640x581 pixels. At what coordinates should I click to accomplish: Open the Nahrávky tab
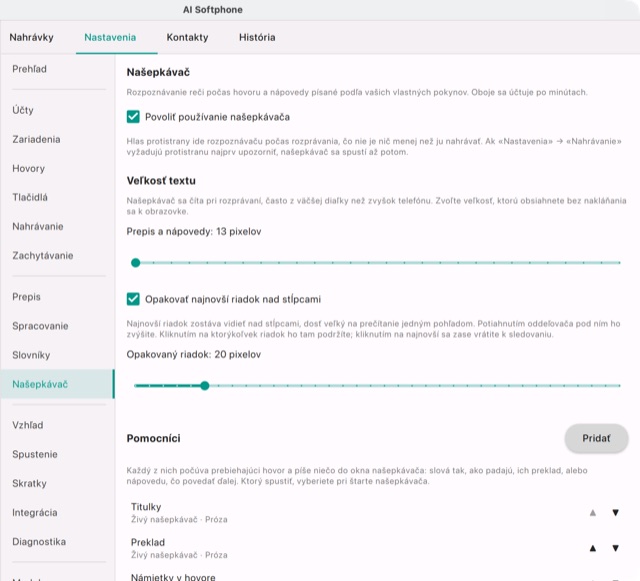[31, 37]
